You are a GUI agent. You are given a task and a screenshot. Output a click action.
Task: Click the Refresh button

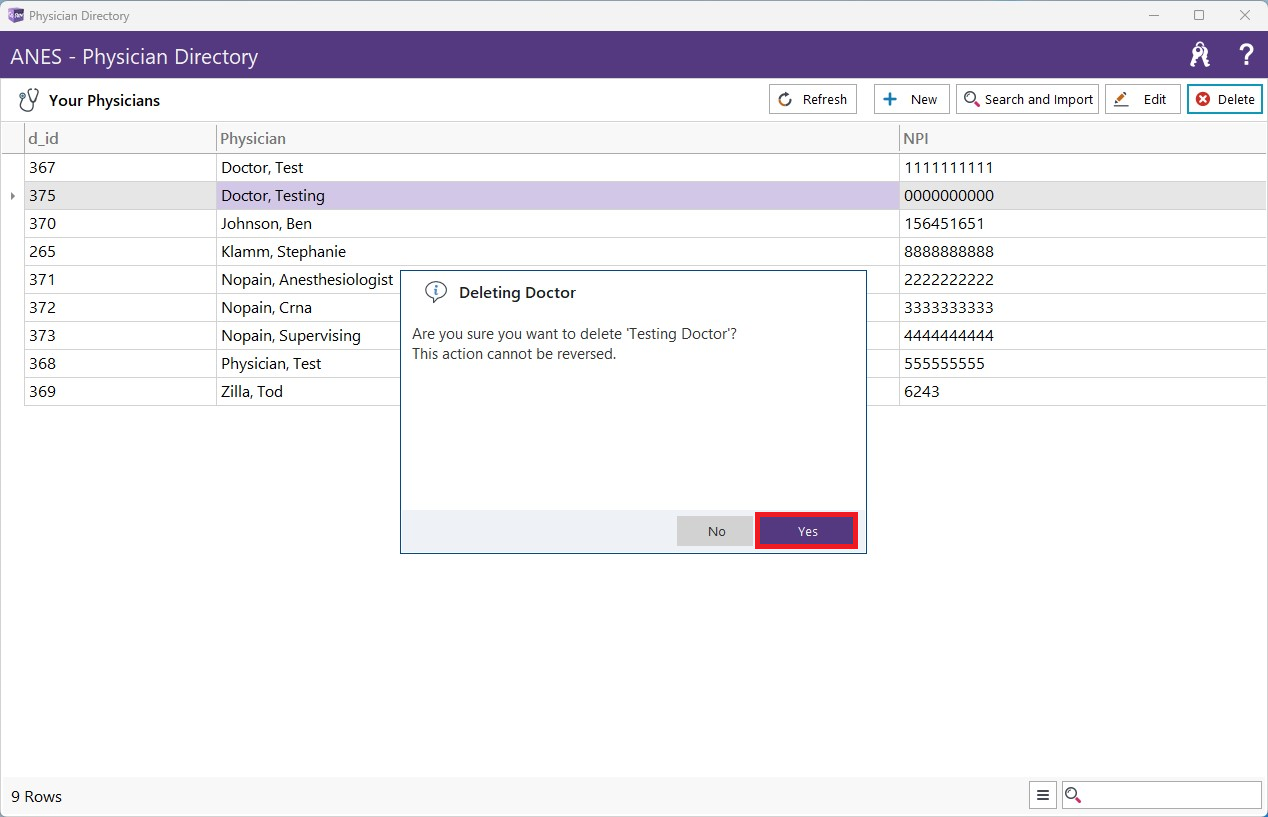(812, 99)
